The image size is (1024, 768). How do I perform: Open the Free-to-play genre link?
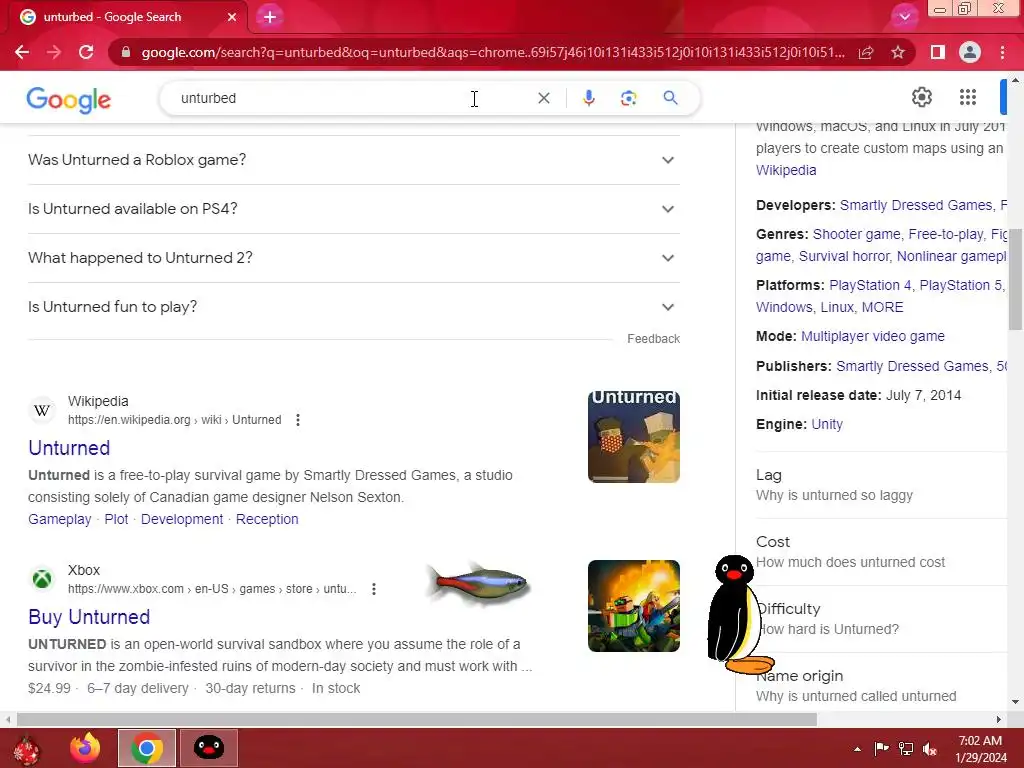[x=946, y=234]
